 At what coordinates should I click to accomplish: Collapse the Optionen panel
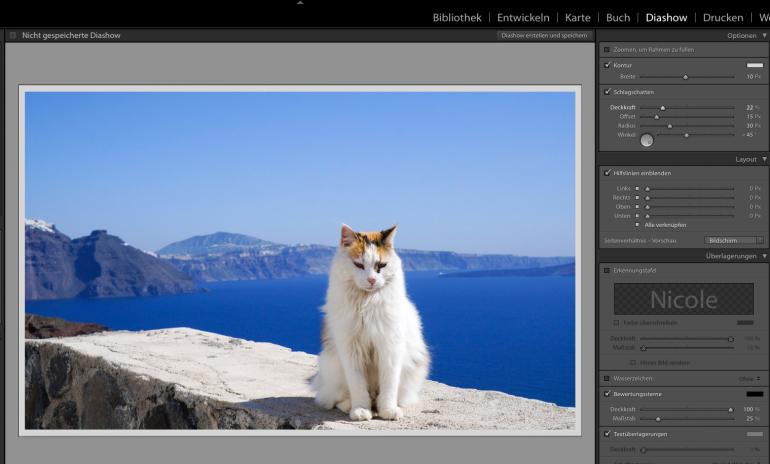[764, 35]
